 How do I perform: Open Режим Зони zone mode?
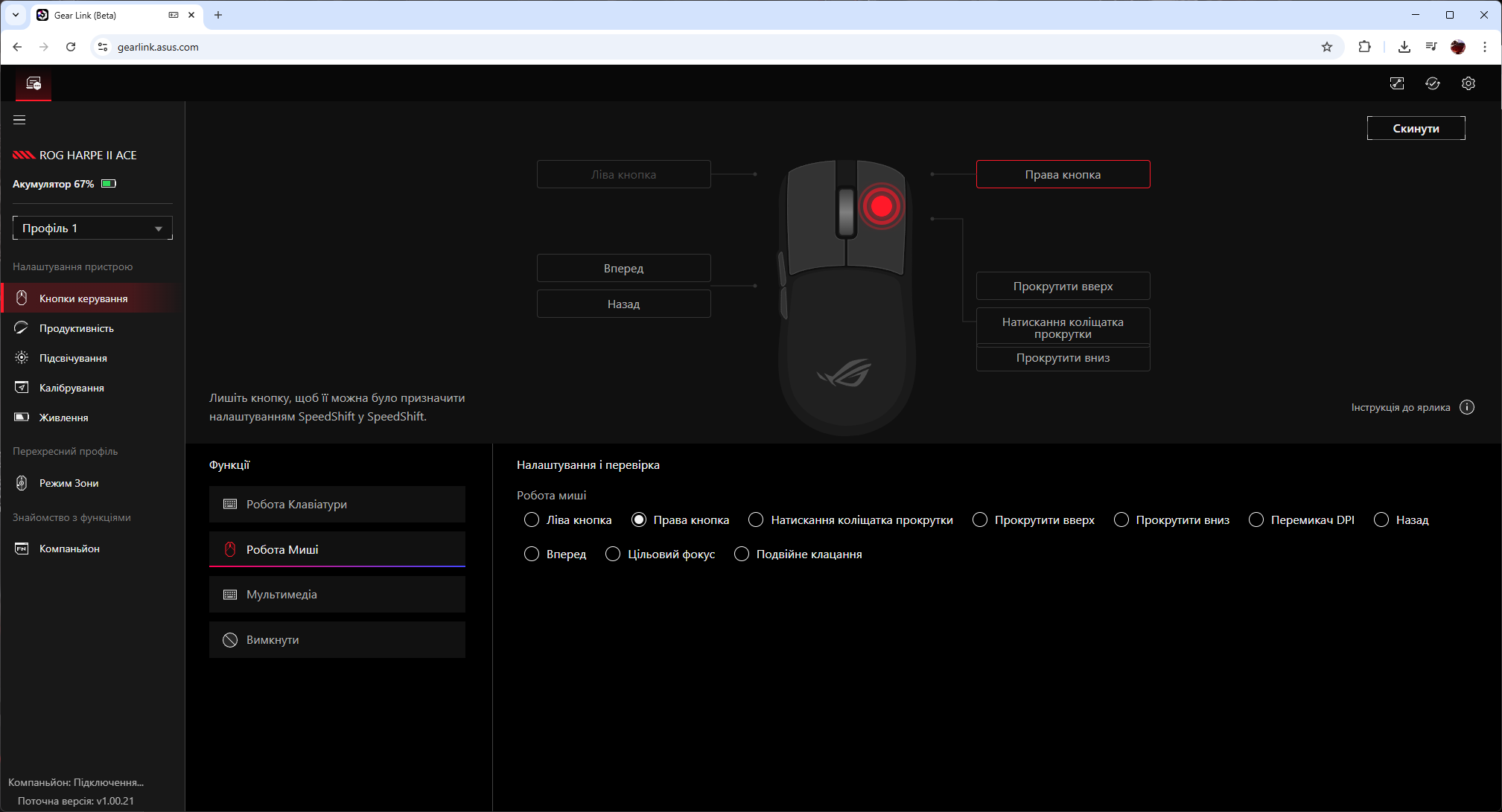[69, 483]
